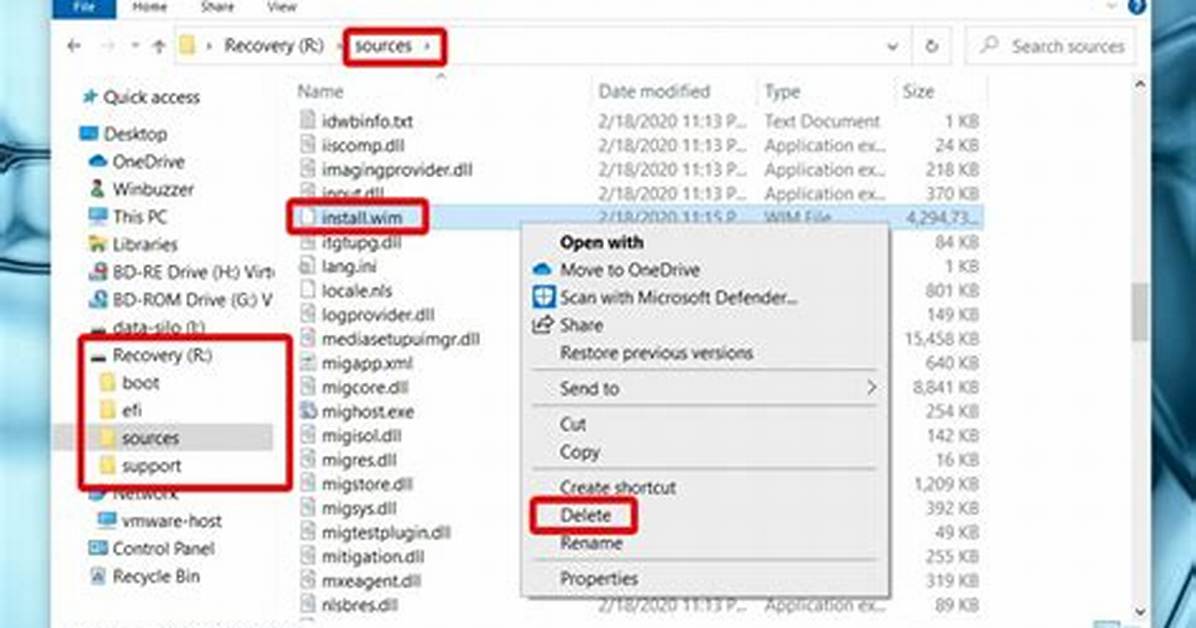Refresh the sources folder view
This screenshot has height=628, width=1196.
[x=931, y=47]
